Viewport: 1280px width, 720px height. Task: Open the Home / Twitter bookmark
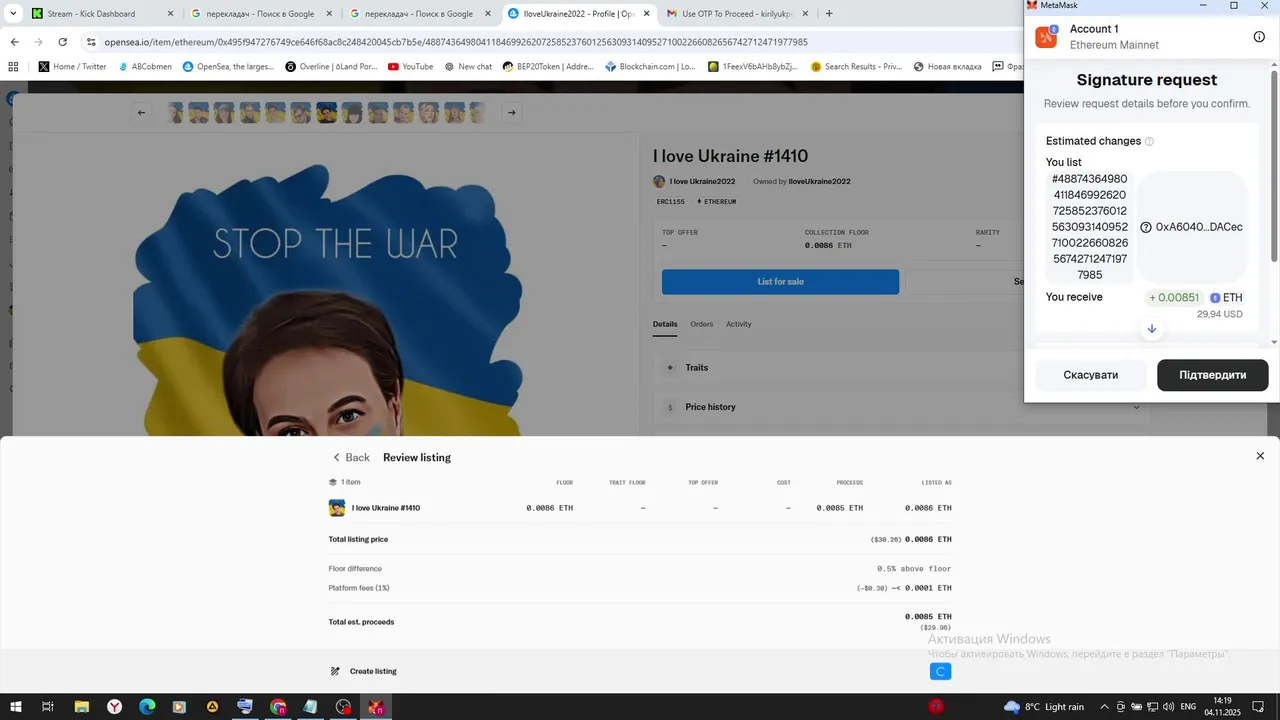coord(72,67)
